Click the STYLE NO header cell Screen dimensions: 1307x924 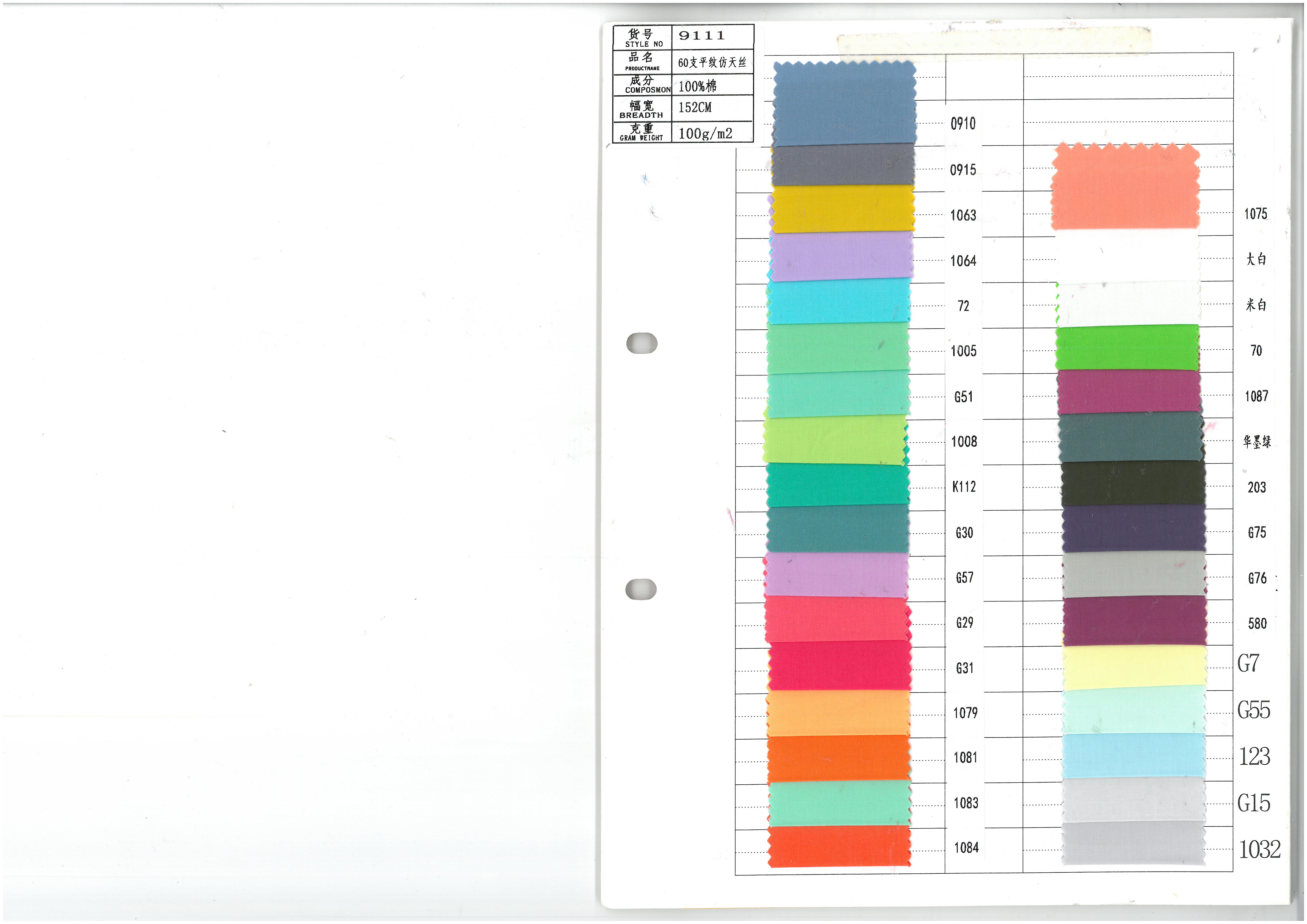click(x=643, y=38)
